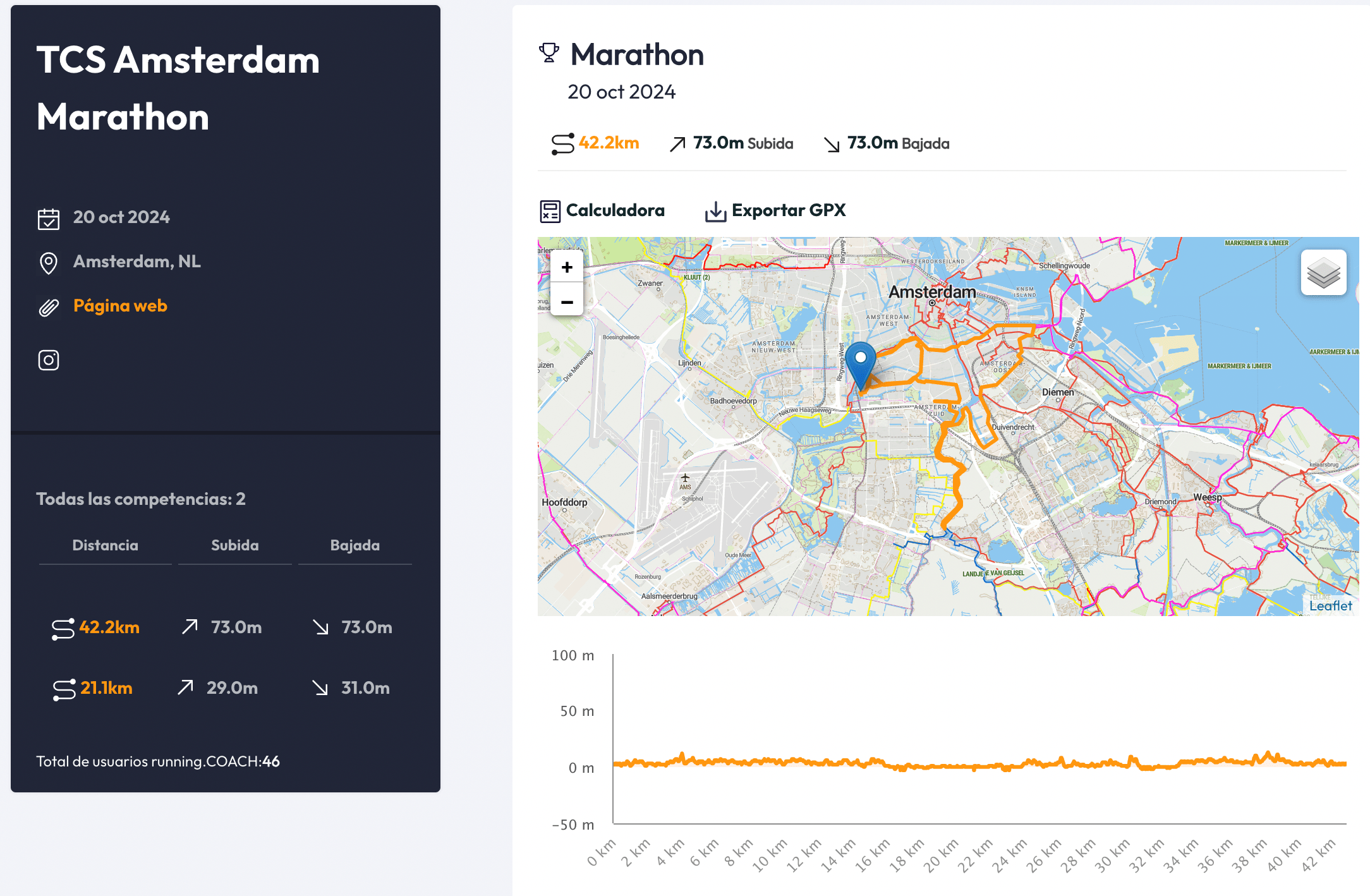Click the Bajada column header
Viewport: 1370px width, 896px height.
355,545
